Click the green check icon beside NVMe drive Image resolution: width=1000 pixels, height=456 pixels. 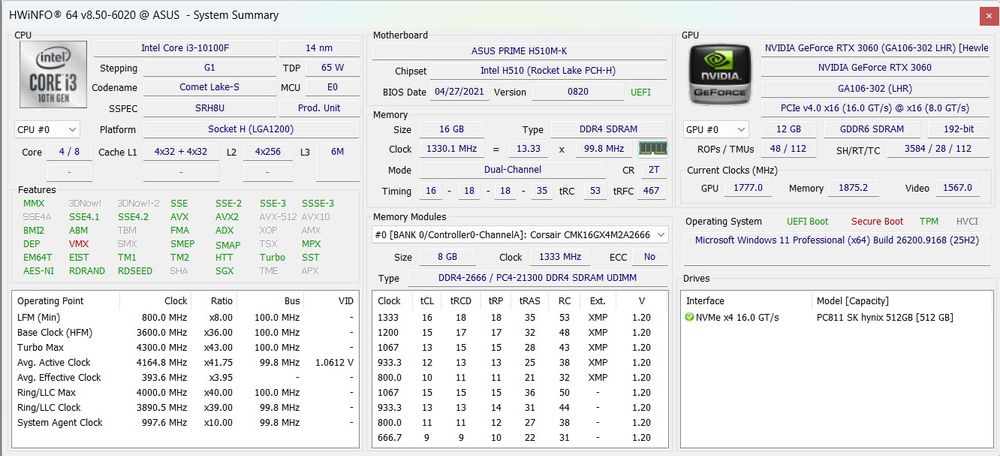click(x=689, y=317)
